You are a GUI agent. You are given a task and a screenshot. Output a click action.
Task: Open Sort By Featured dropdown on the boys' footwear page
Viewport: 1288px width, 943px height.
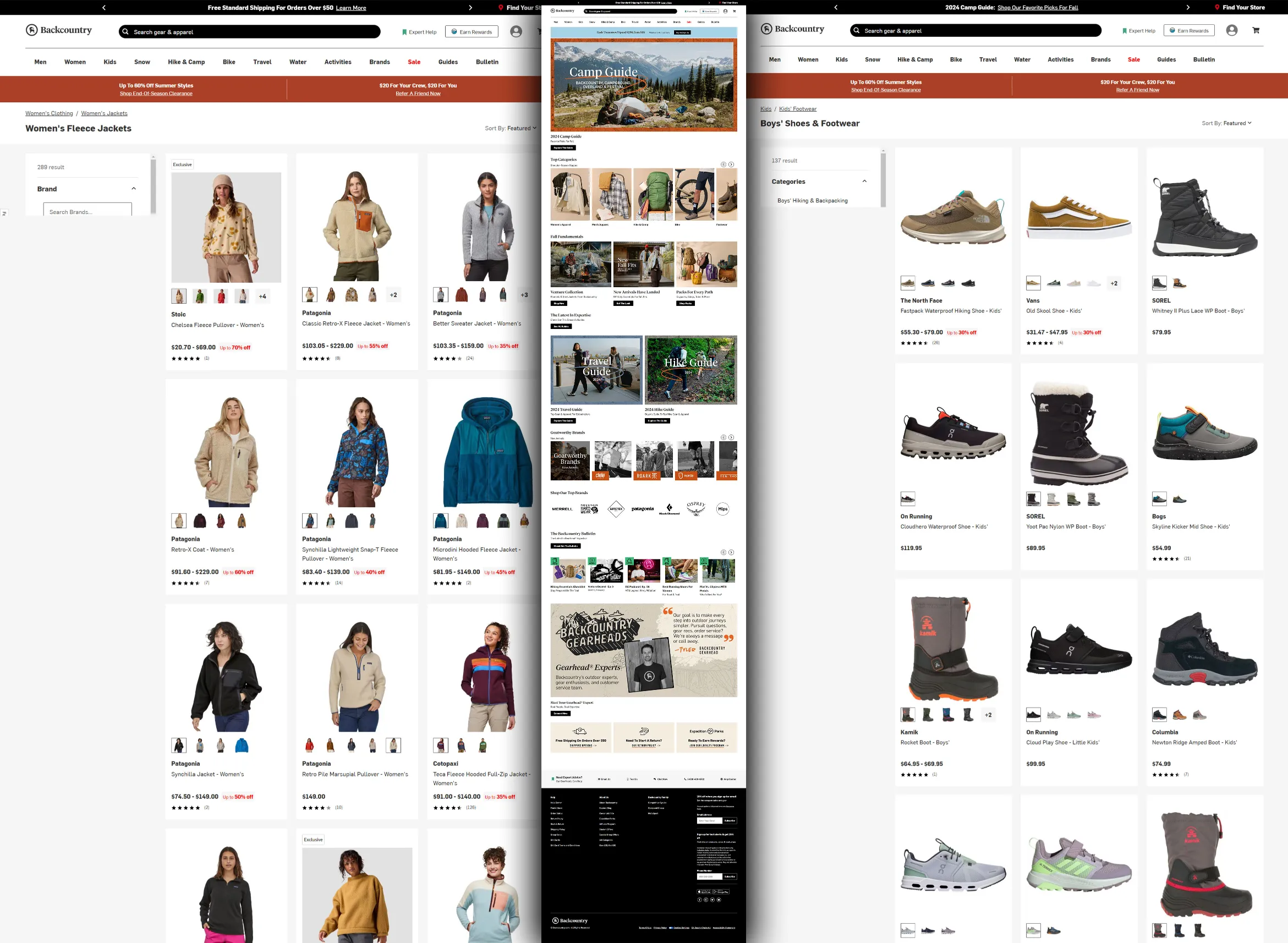[1226, 123]
